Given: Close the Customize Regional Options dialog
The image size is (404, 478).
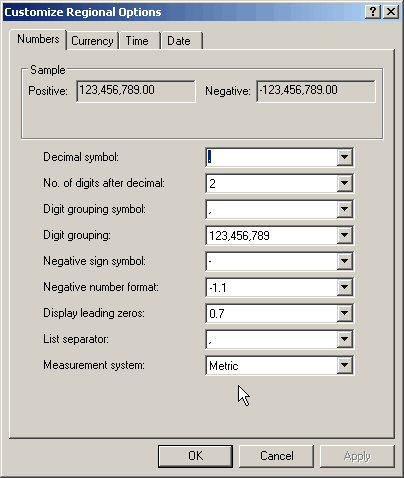Looking at the screenshot, I should (x=391, y=12).
